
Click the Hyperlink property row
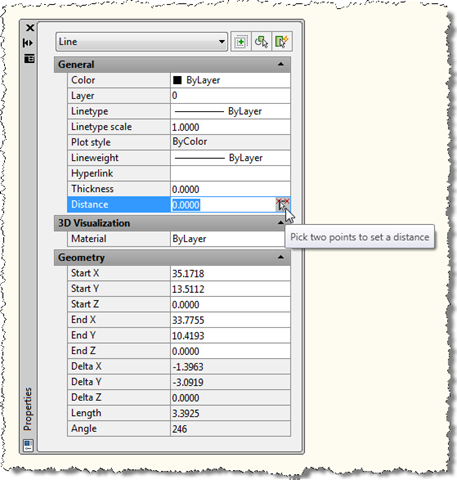coord(179,173)
